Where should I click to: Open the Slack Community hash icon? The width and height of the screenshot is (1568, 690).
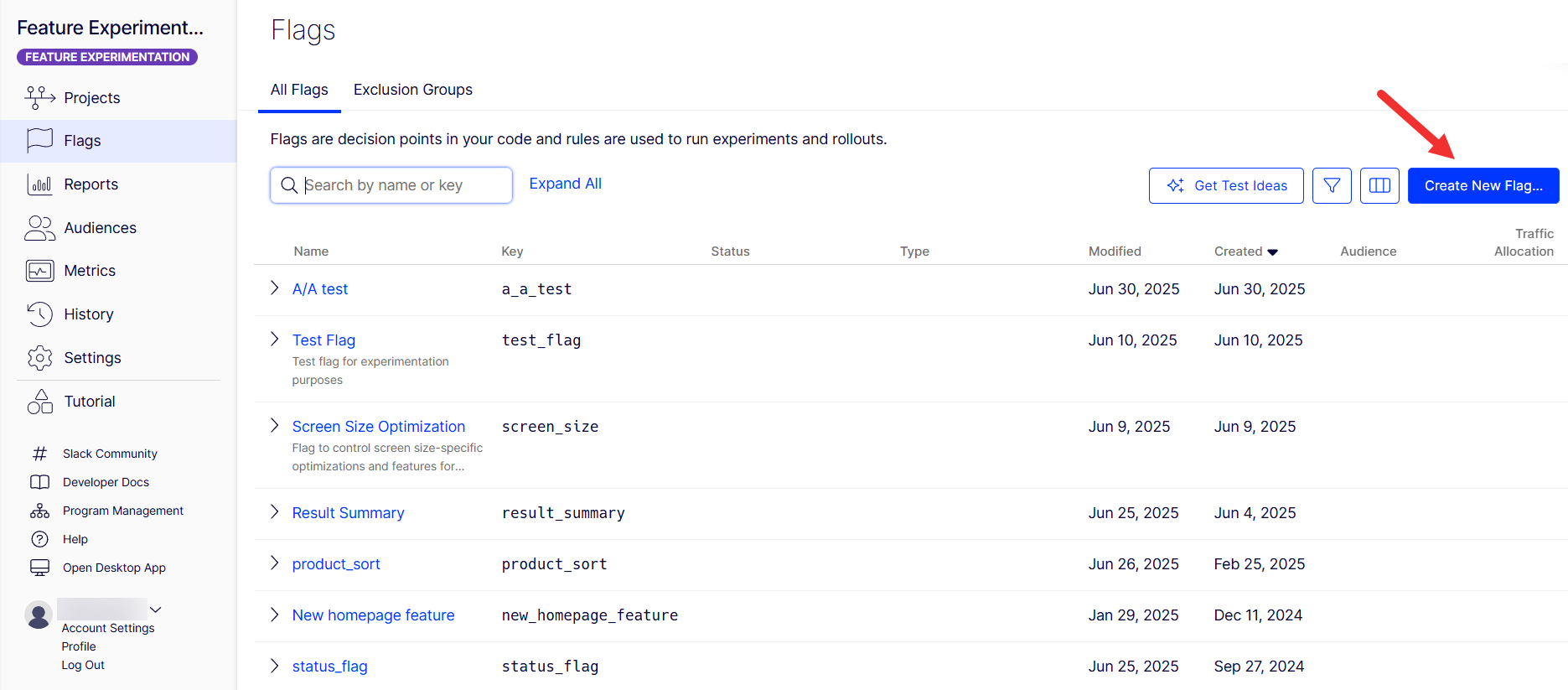coord(39,454)
